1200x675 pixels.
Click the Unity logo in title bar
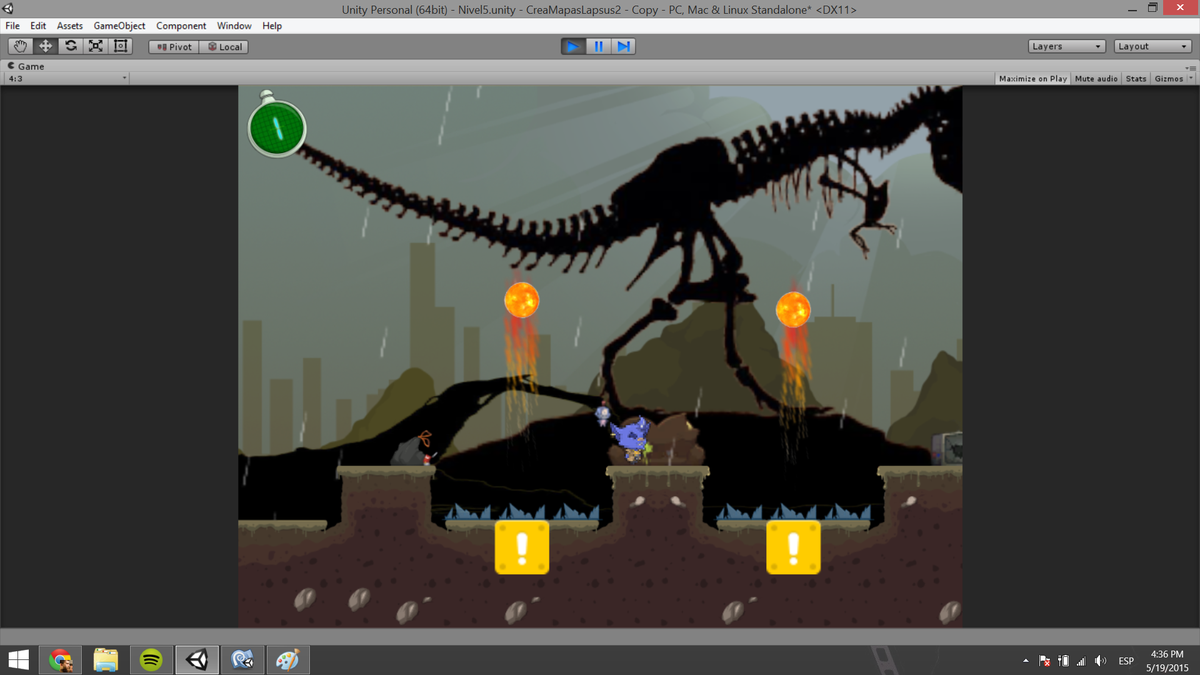pyautogui.click(x=8, y=8)
